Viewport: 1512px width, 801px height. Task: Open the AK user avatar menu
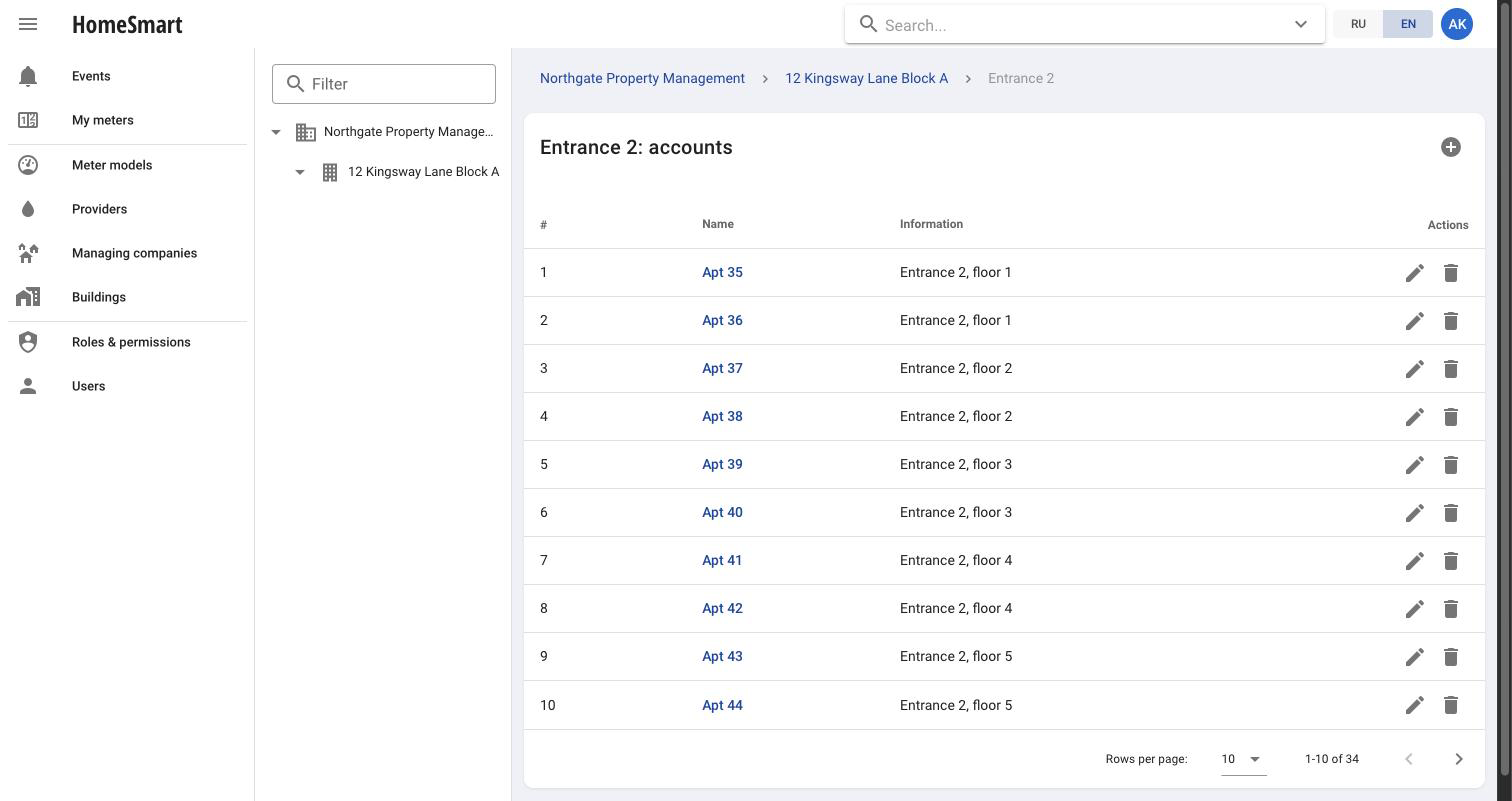point(1457,24)
